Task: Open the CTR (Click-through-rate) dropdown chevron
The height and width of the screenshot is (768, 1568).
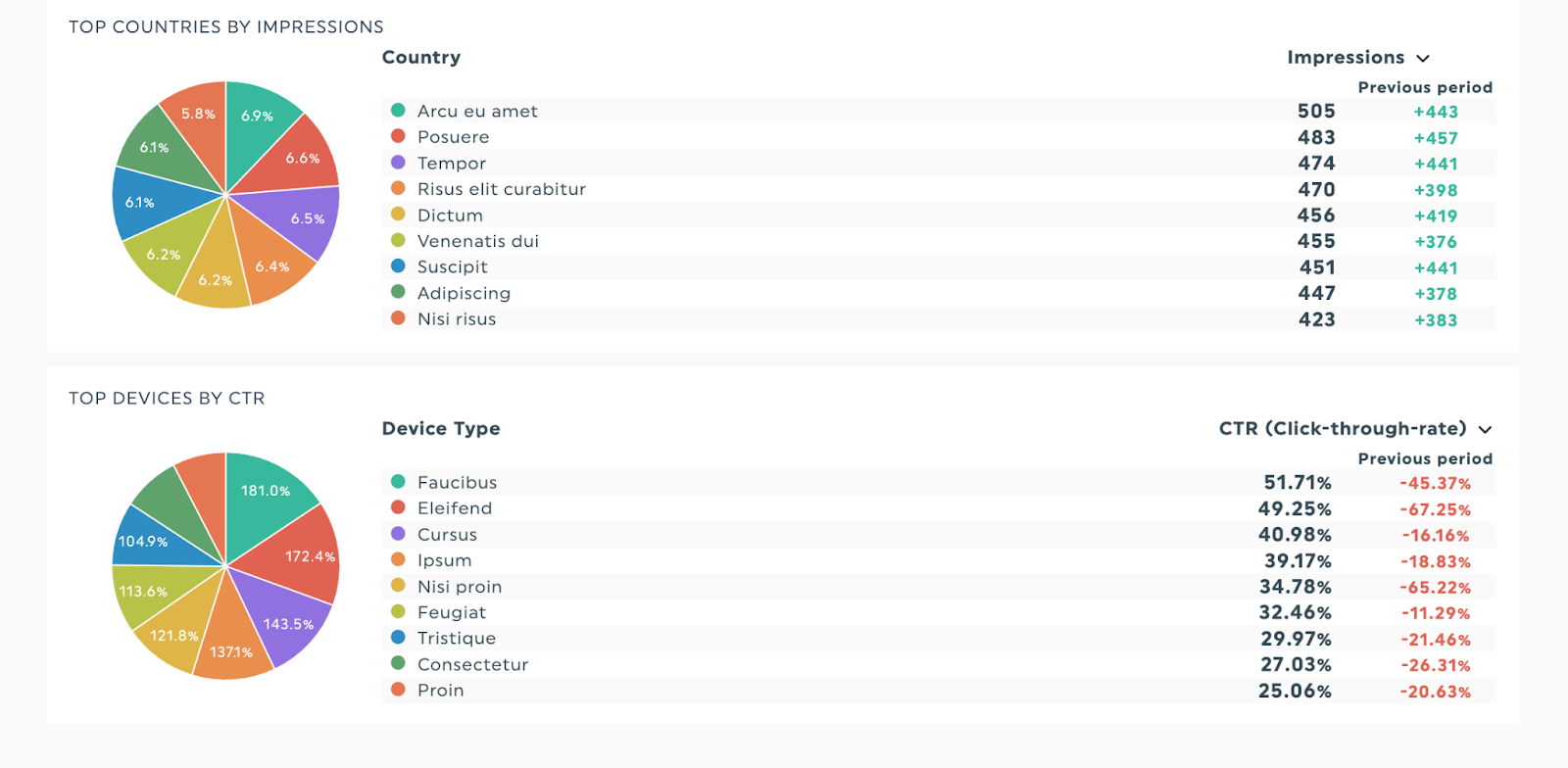Action: pyautogui.click(x=1485, y=430)
